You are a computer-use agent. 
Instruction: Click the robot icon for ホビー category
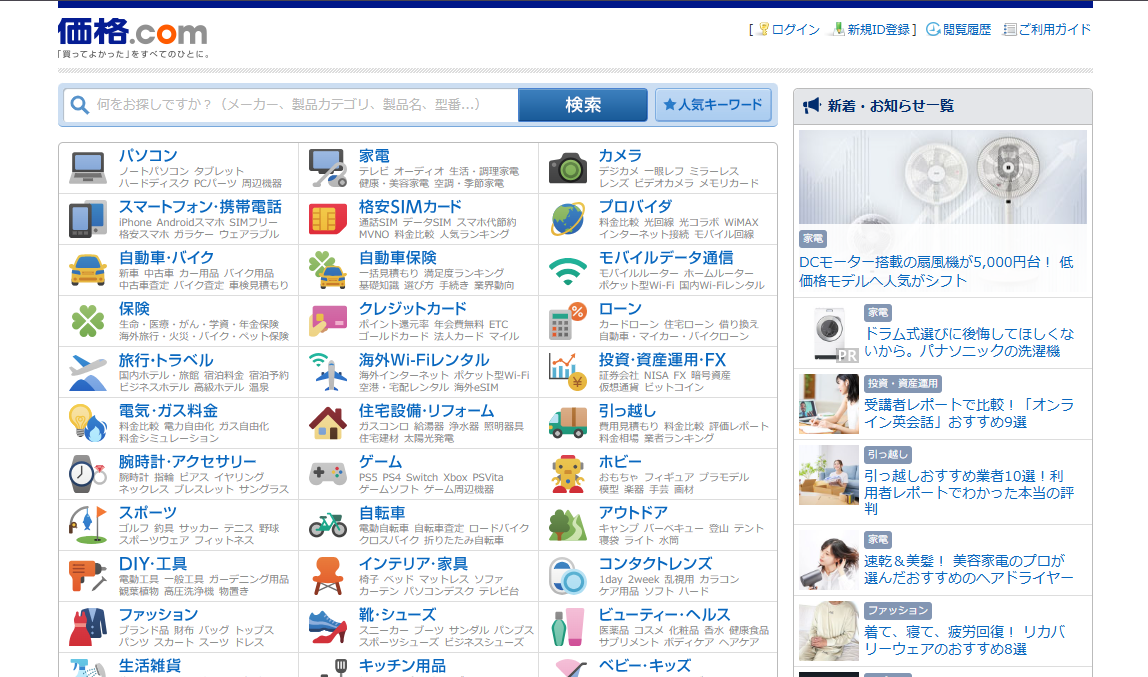pos(568,474)
